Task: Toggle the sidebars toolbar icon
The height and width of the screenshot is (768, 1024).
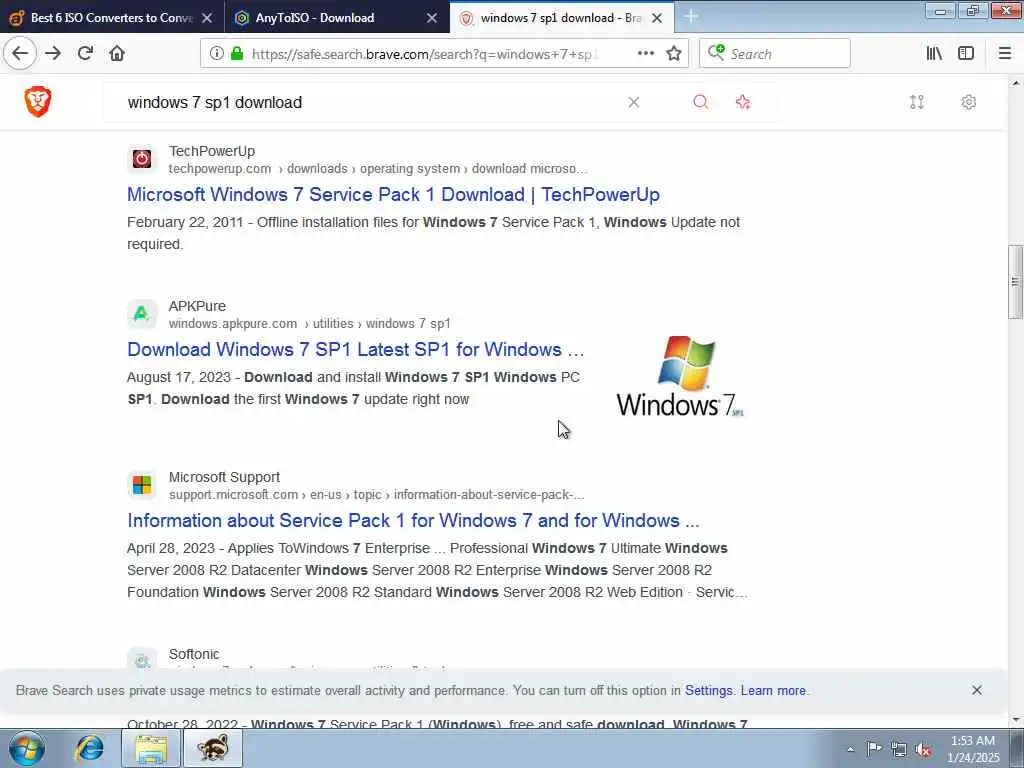Action: [x=966, y=54]
